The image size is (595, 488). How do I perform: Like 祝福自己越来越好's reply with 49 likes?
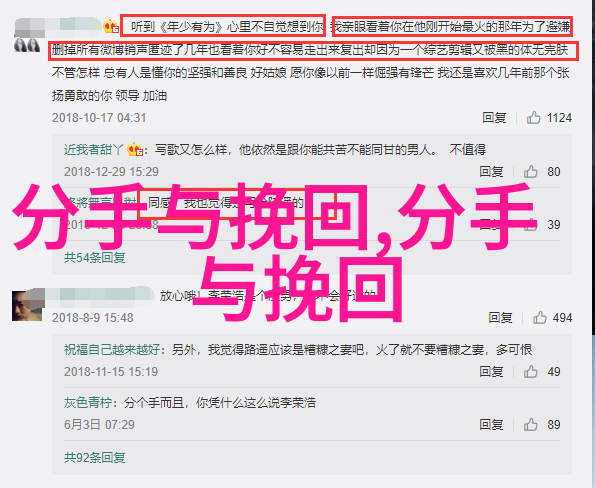[530, 372]
